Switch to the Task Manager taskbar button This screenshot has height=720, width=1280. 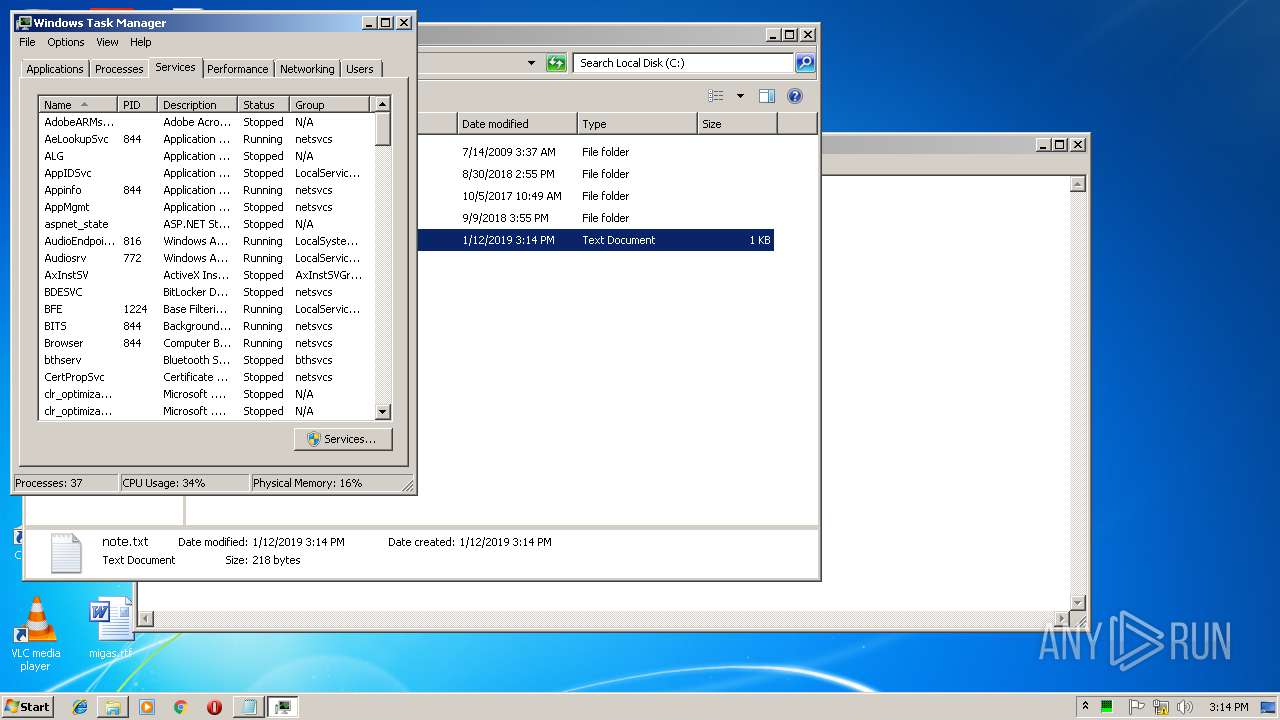tap(282, 707)
